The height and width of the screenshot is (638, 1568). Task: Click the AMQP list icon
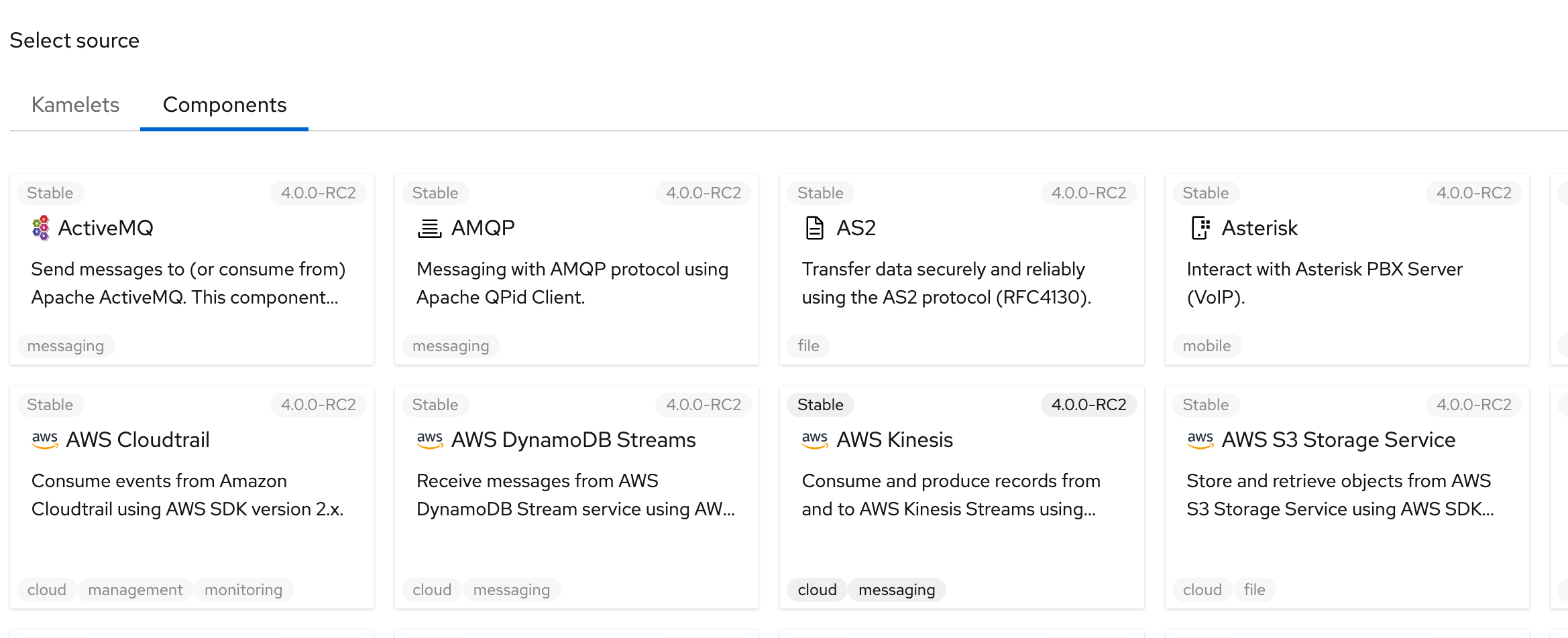(x=429, y=228)
